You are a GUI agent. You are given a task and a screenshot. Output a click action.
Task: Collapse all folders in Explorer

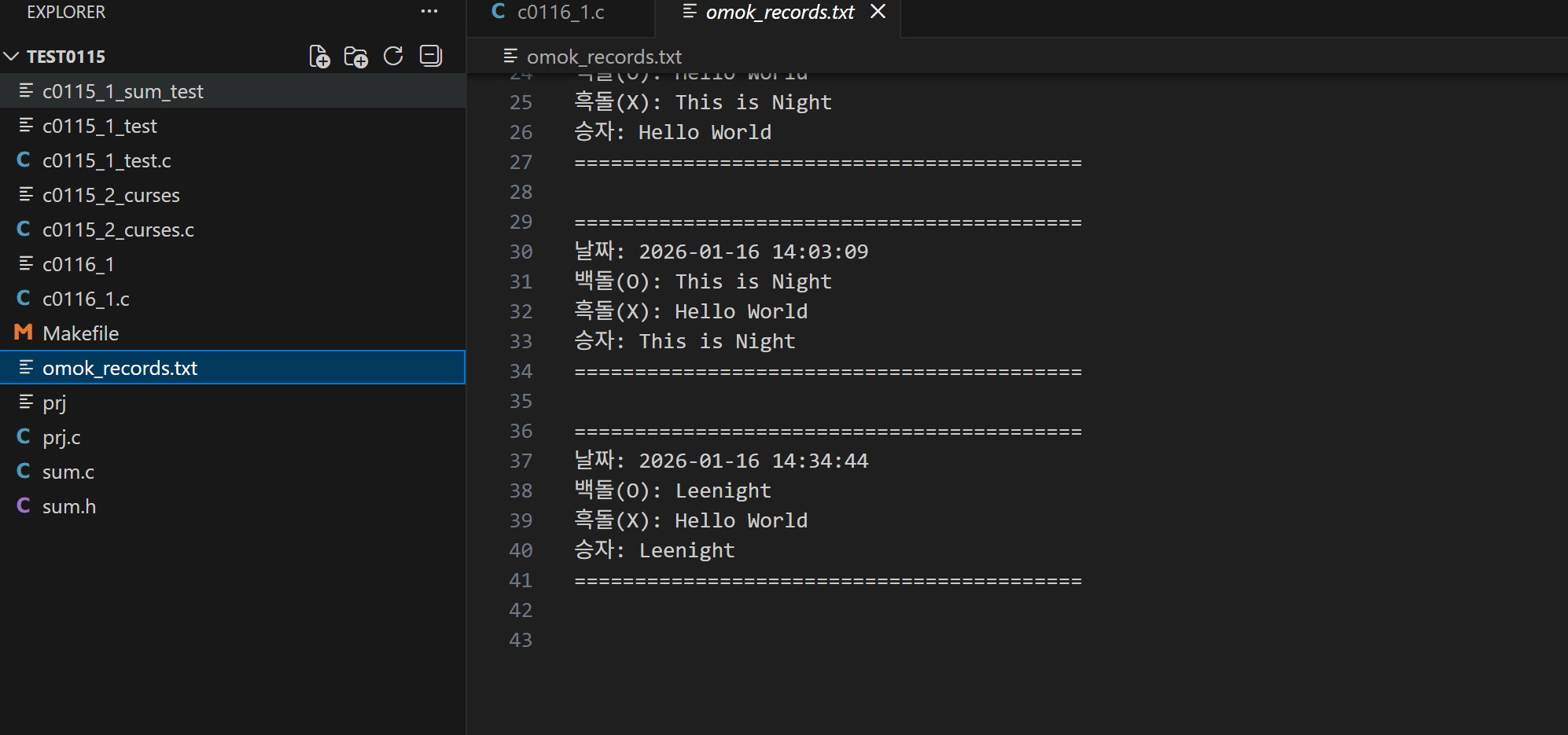point(431,56)
